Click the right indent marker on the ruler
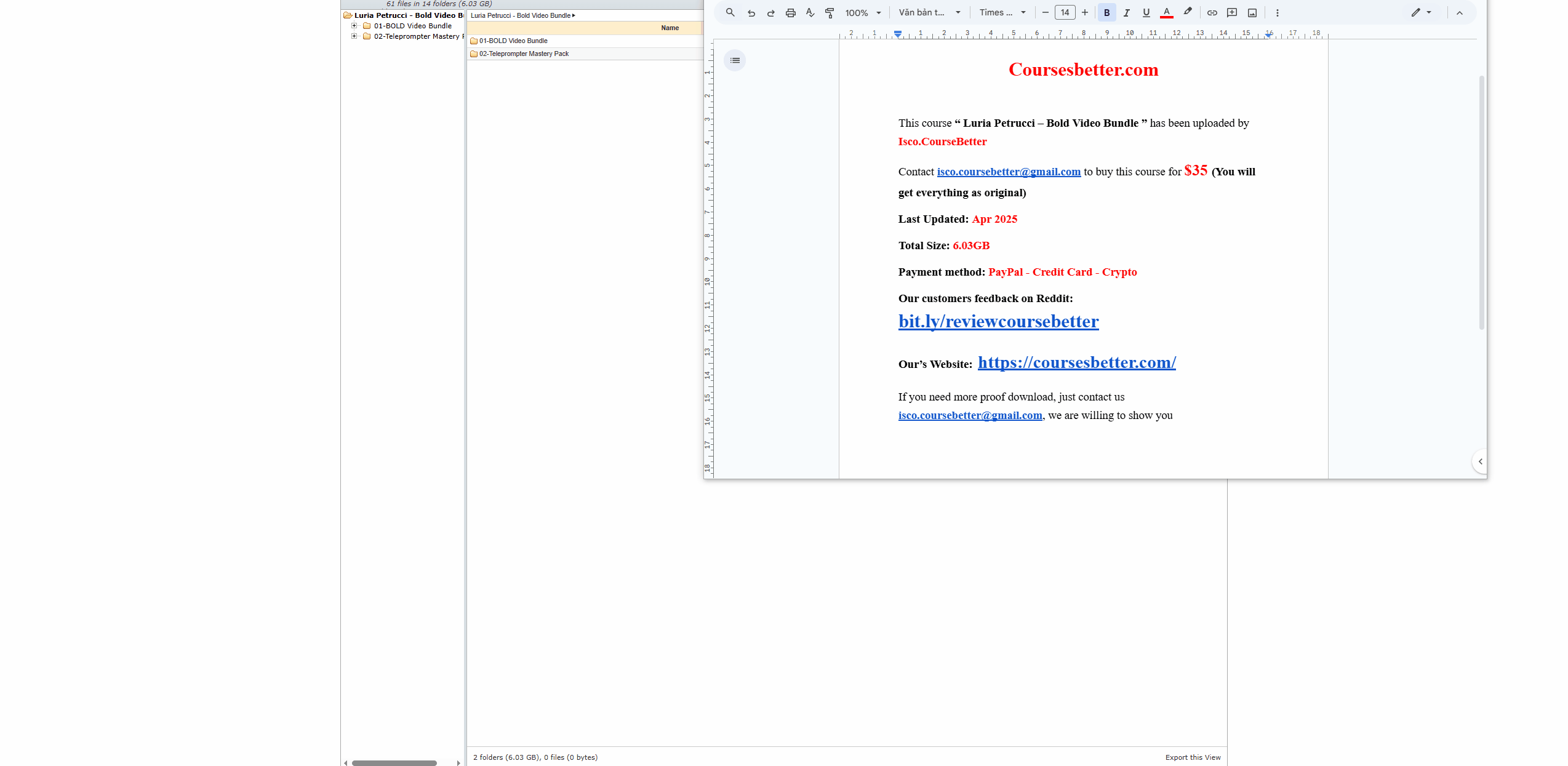Image resolution: width=1568 pixels, height=766 pixels. point(1268,34)
